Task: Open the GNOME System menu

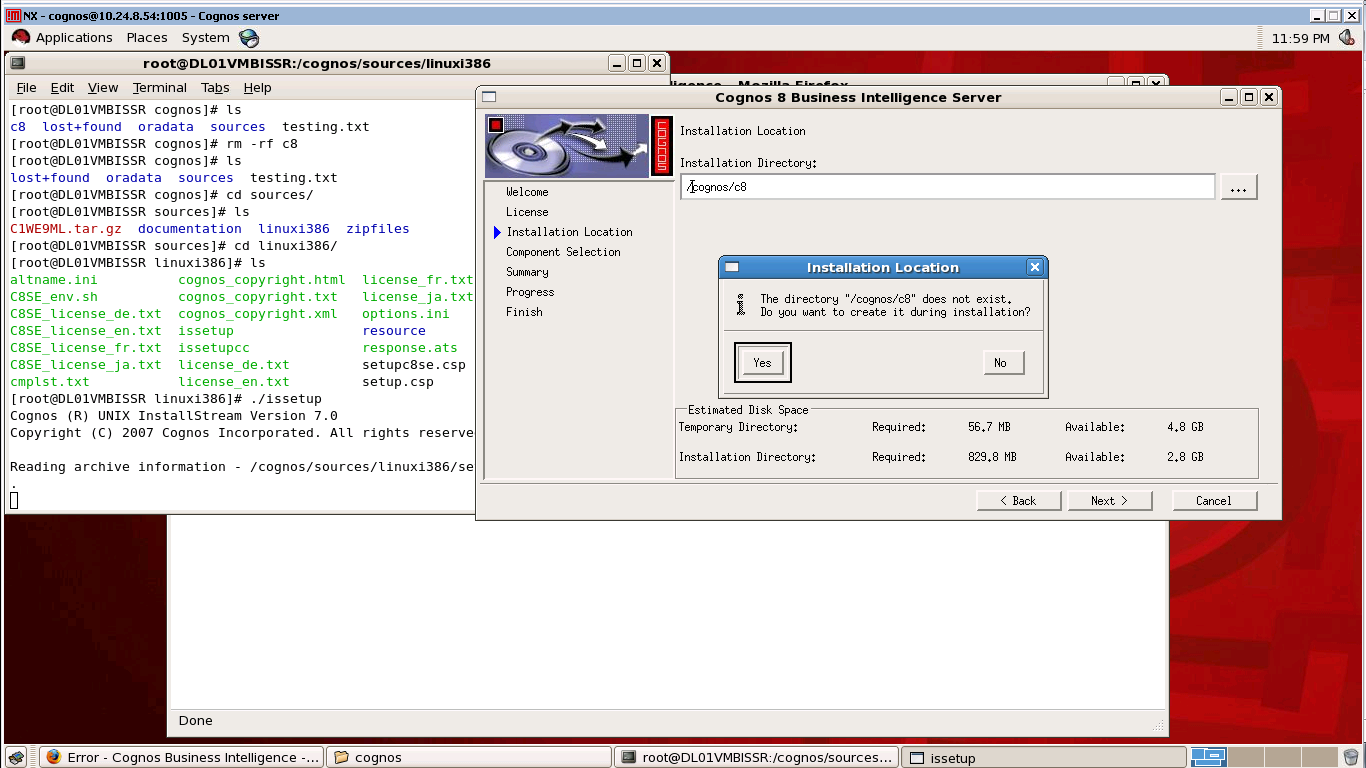Action: click(x=206, y=38)
